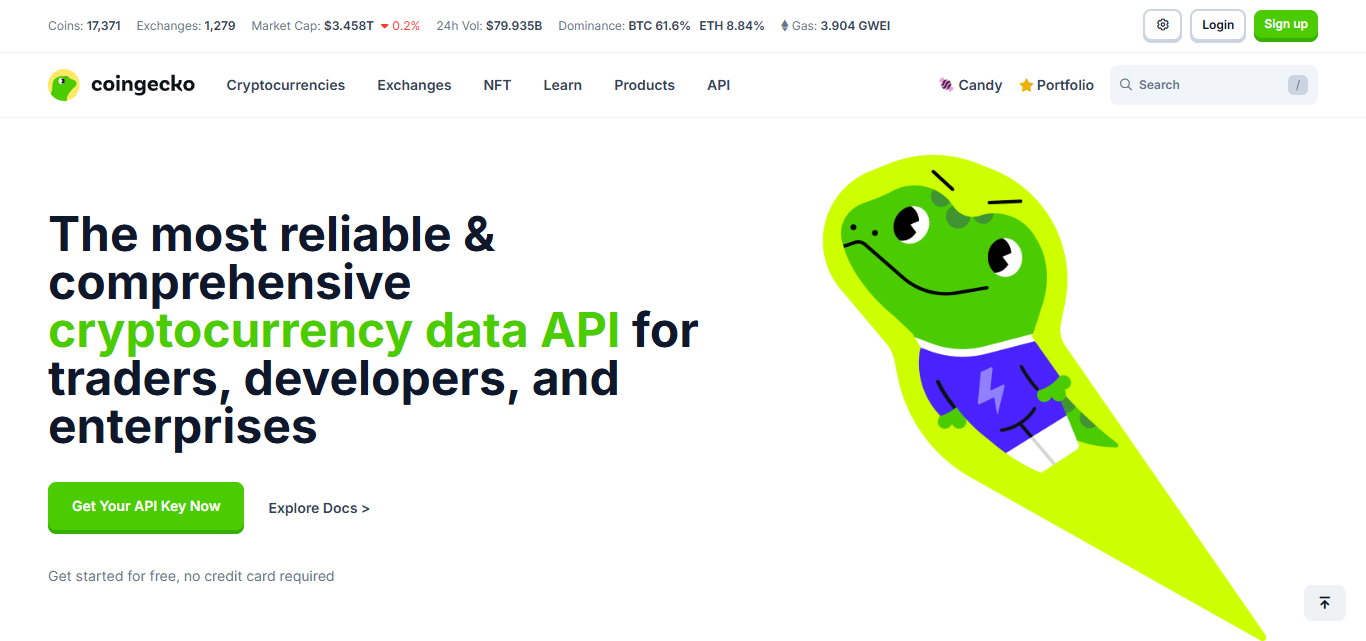Viewport: 1366px width, 641px height.
Task: Click the Market Cap value $3.458T
Action: pos(348,25)
